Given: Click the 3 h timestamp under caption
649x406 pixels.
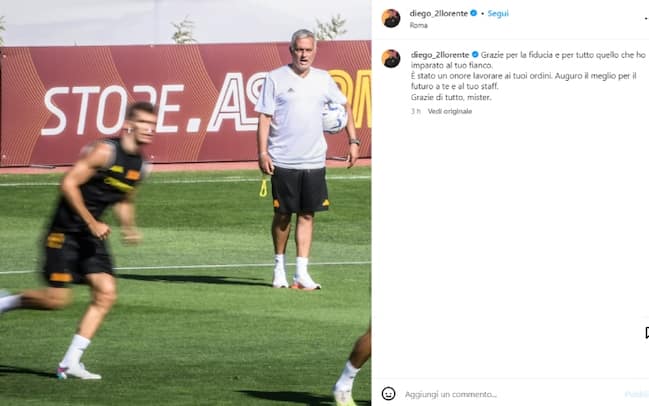Looking at the screenshot, I should click(x=416, y=111).
